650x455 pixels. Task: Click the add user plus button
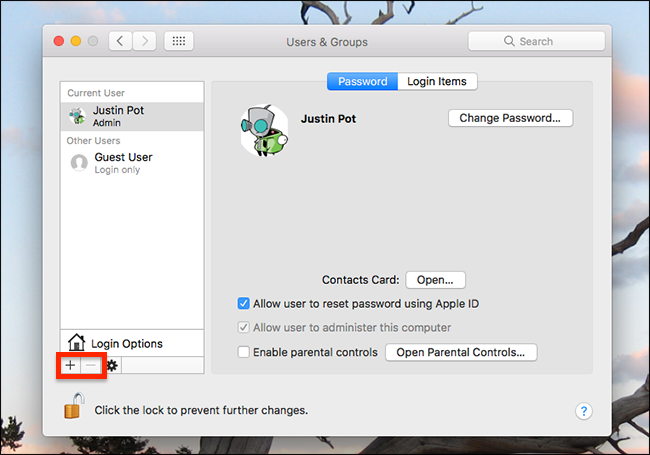coord(70,366)
